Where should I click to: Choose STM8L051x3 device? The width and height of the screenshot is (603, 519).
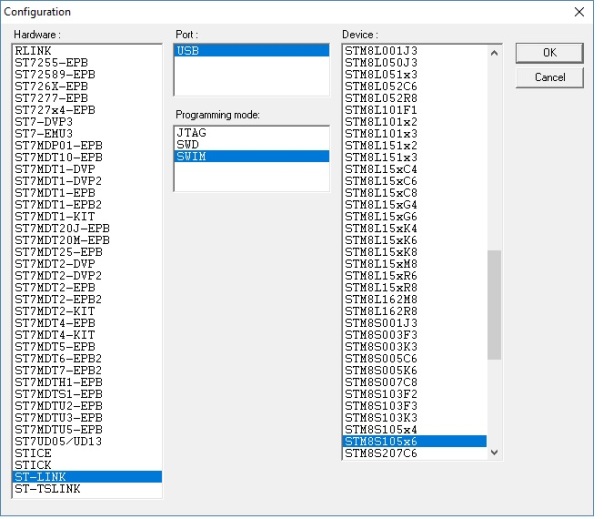(x=415, y=75)
